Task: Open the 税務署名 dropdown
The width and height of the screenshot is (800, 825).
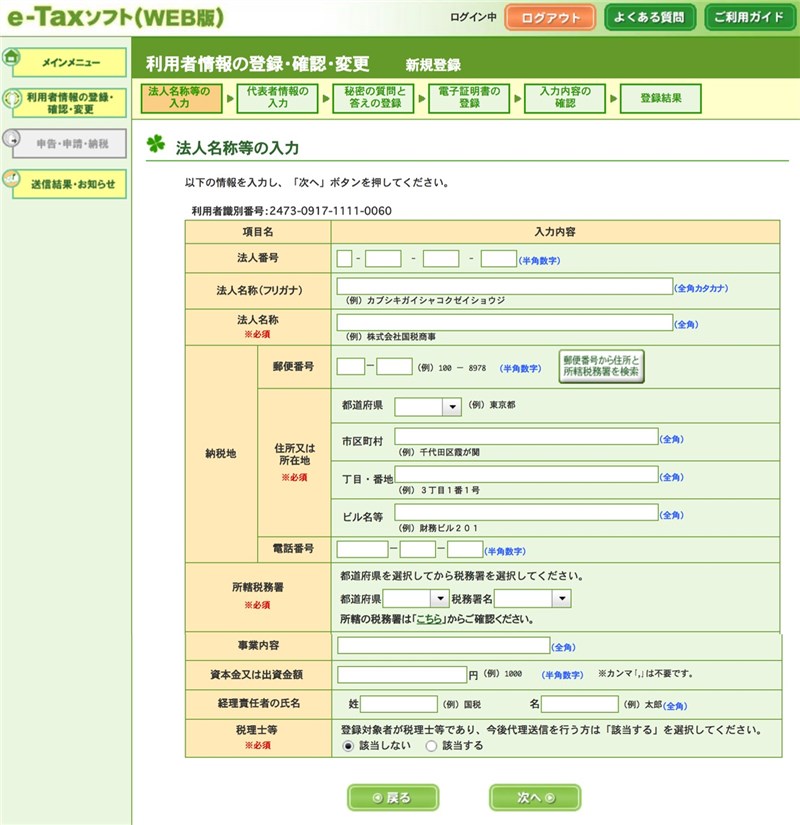Action: (533, 599)
